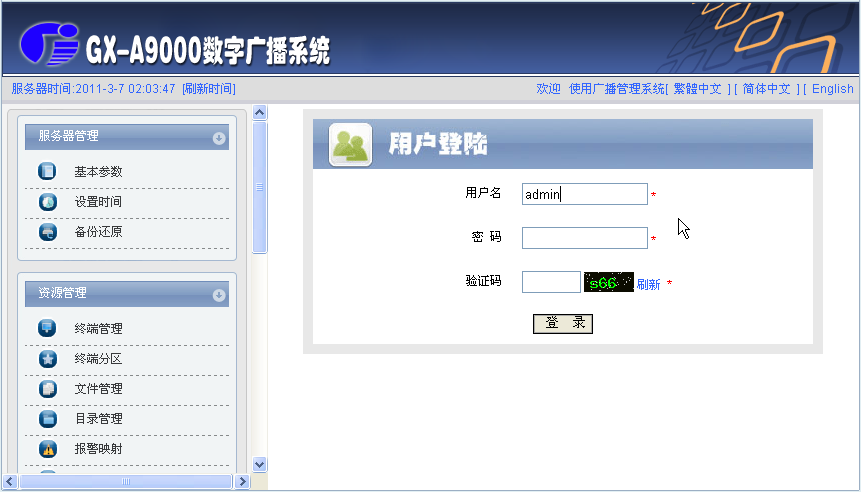Click the 终端管理 icon
Screen dimensions: 861x492
tap(48, 328)
